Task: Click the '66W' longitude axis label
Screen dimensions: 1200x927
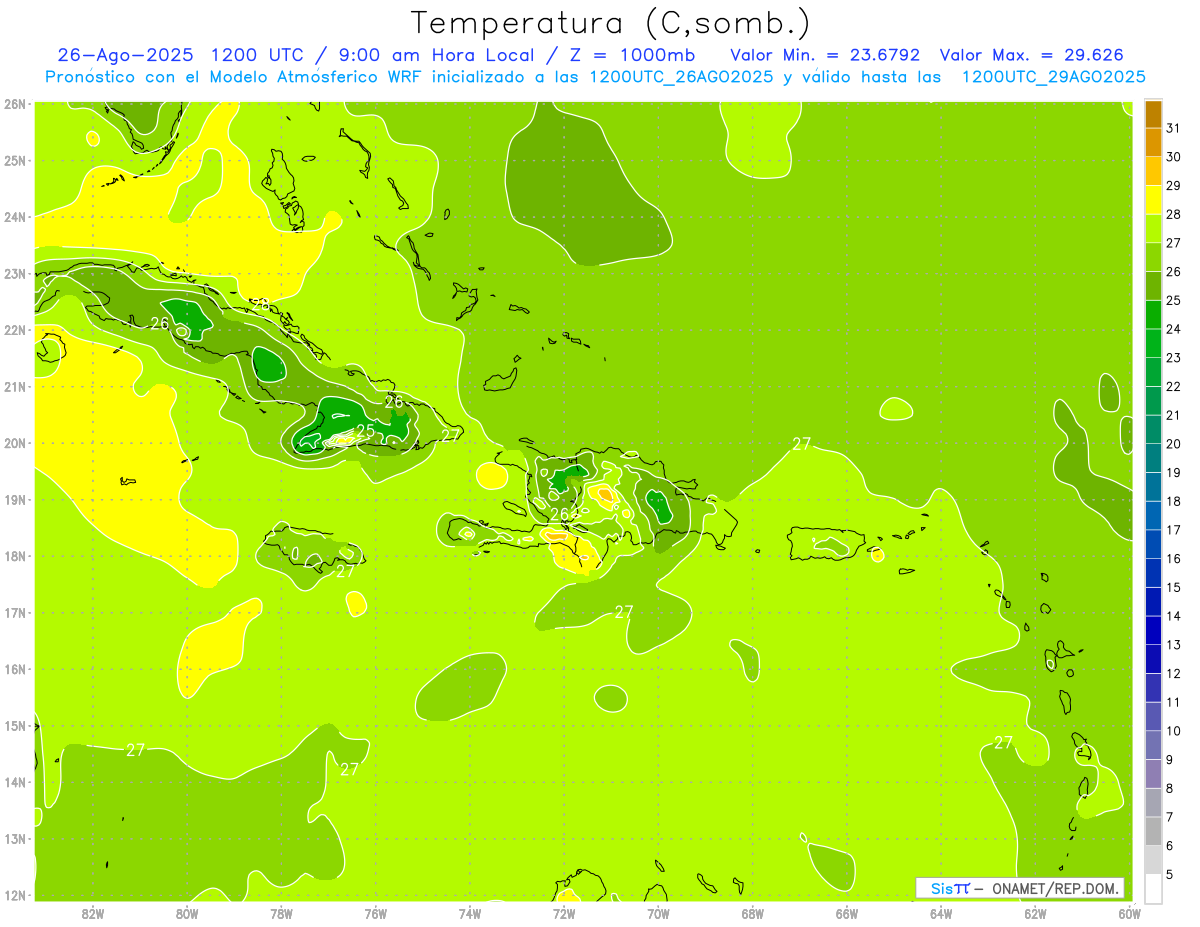Action: 847,913
